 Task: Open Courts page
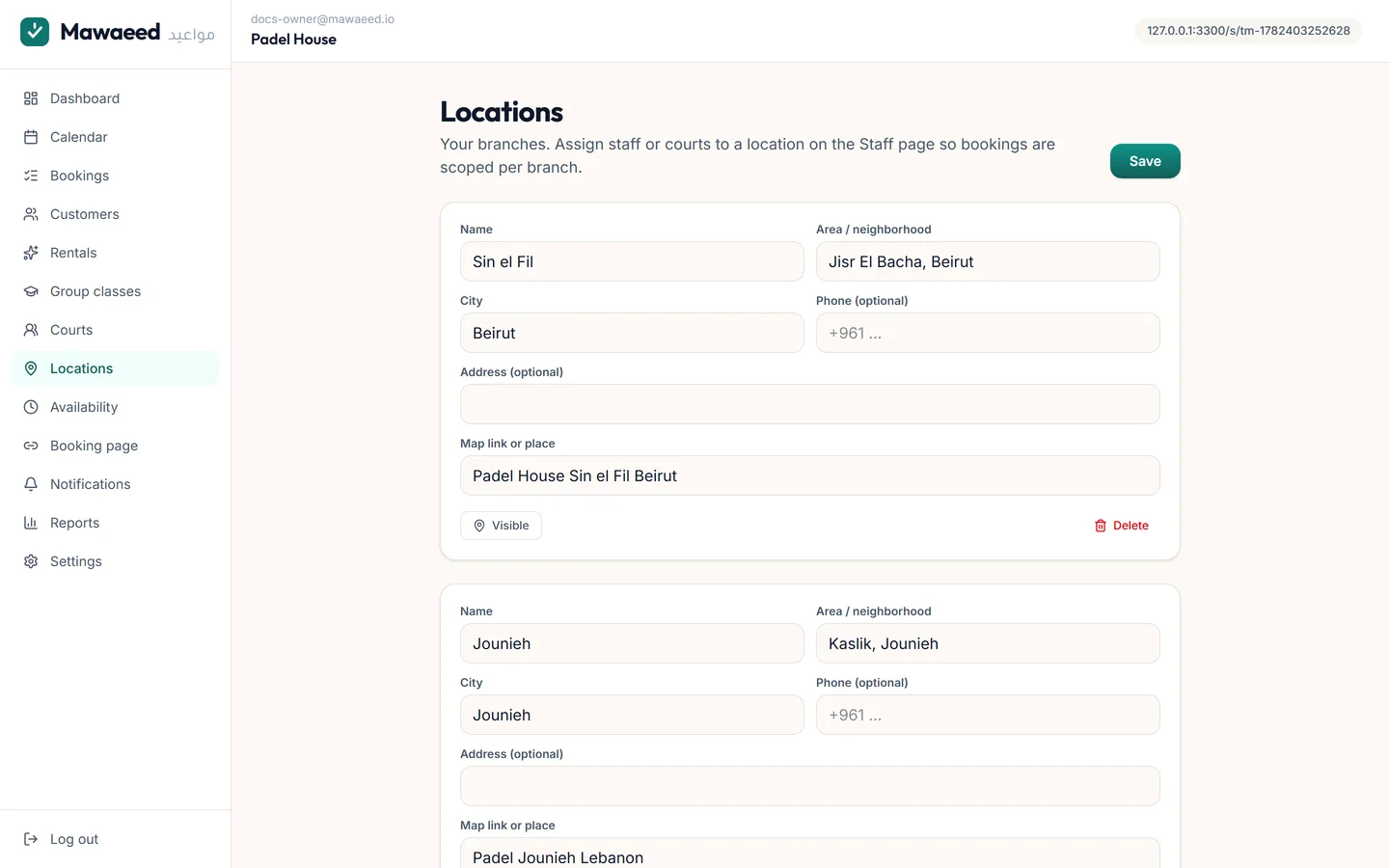pos(116,330)
